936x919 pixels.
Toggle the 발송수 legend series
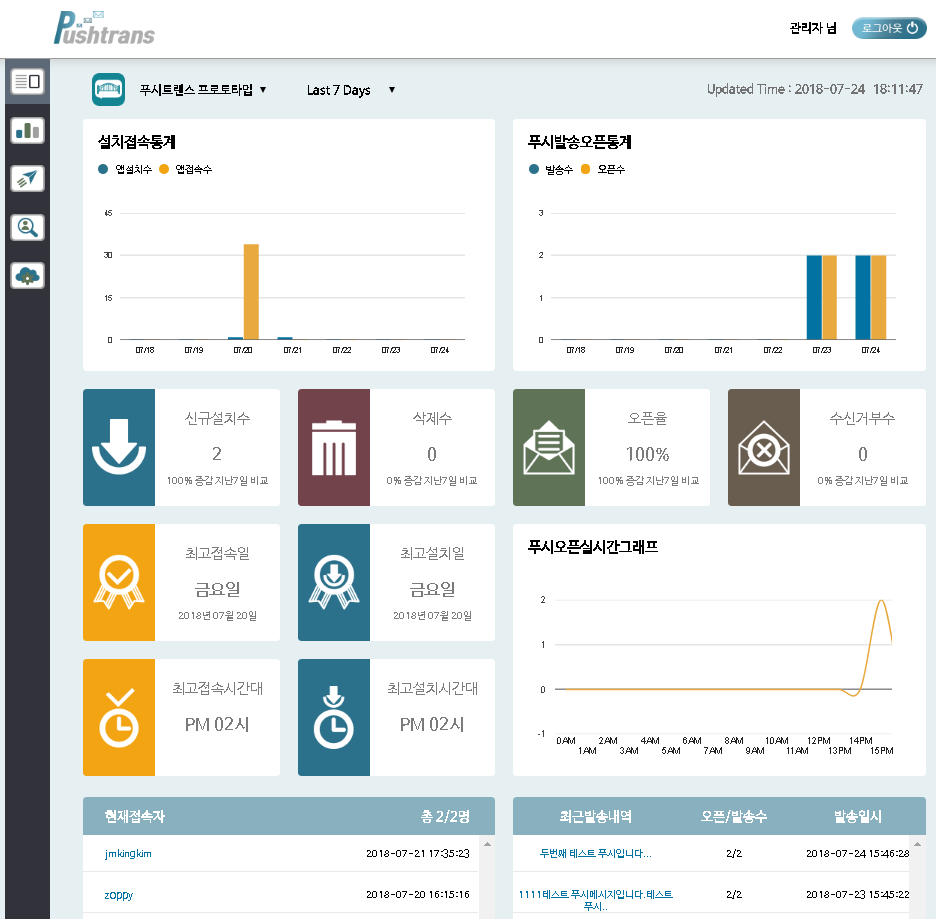[551, 169]
